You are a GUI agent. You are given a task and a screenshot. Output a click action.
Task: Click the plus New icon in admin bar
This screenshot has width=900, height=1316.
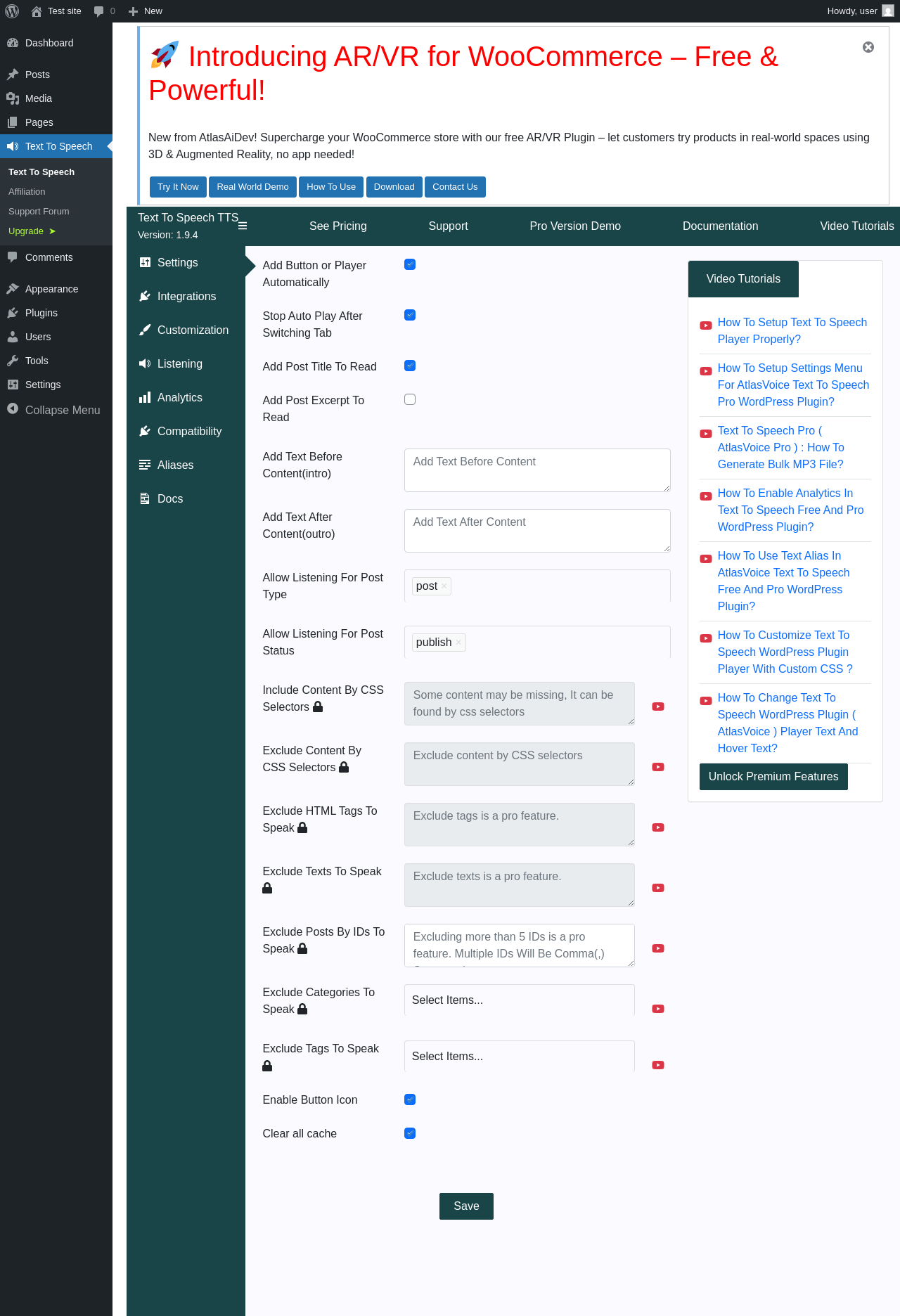tap(133, 11)
